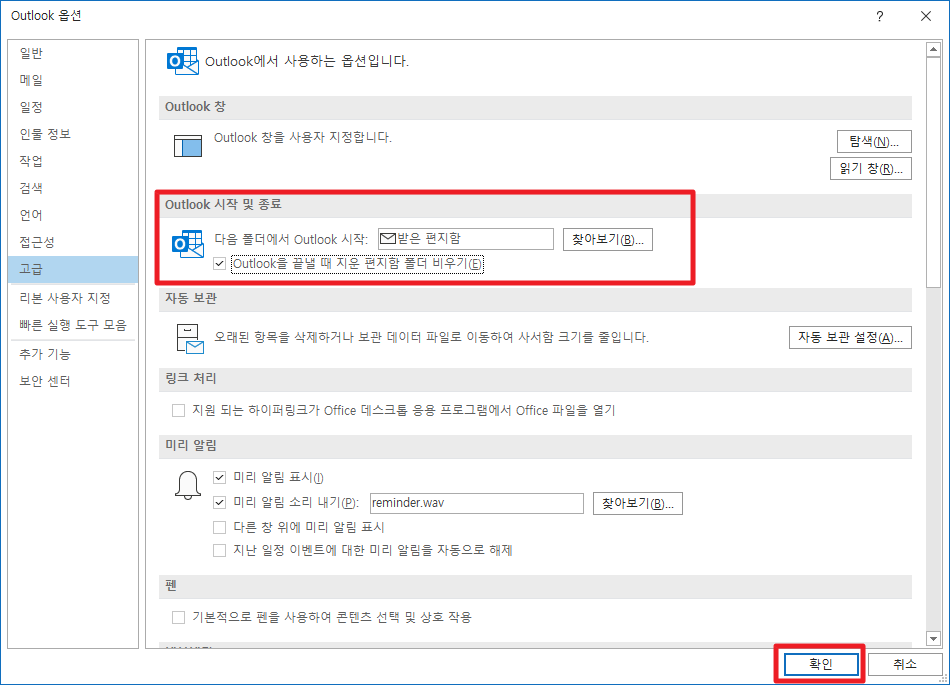
Task: Select the 접근성 category
Action: pyautogui.click(x=73, y=242)
